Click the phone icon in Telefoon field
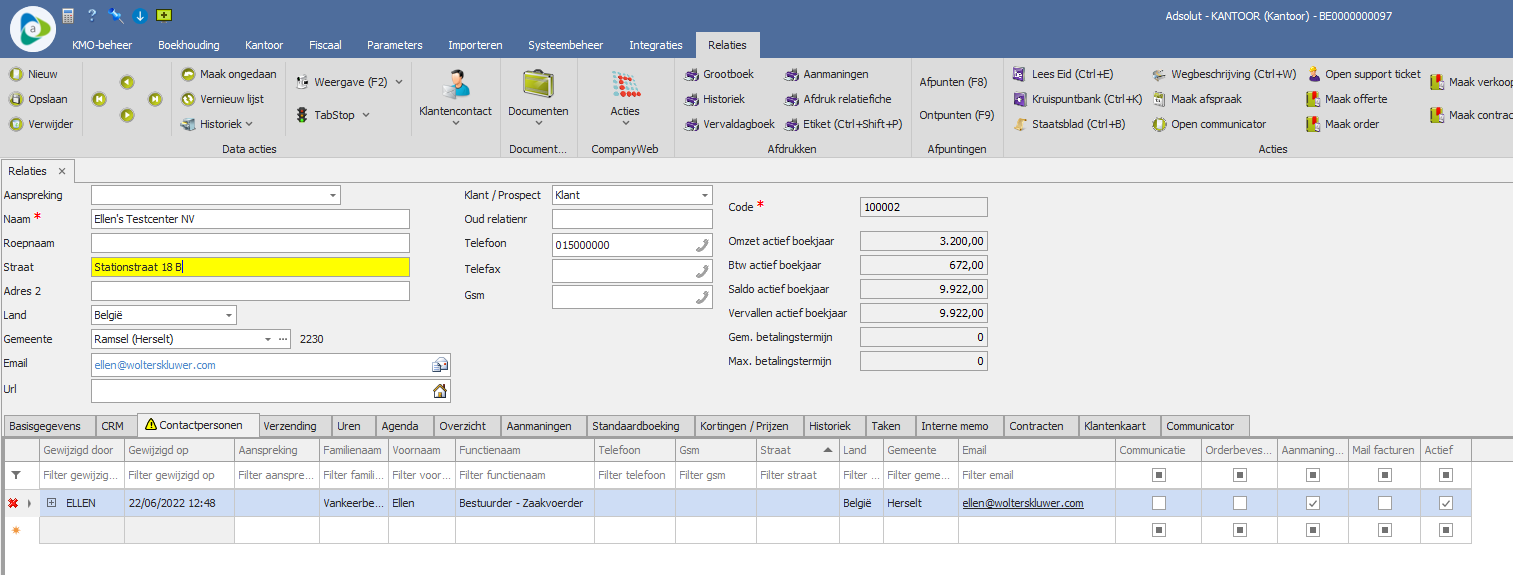The image size is (1513, 575). (x=701, y=245)
